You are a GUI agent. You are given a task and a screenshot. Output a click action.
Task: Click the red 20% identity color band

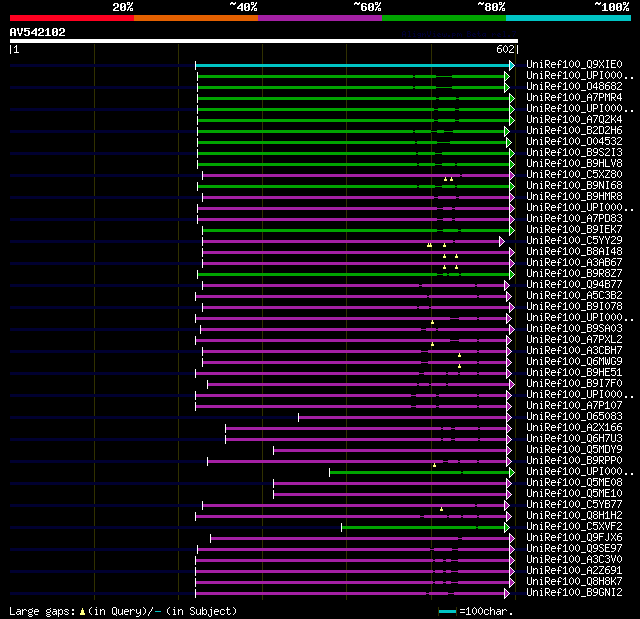pyautogui.click(x=72, y=18)
